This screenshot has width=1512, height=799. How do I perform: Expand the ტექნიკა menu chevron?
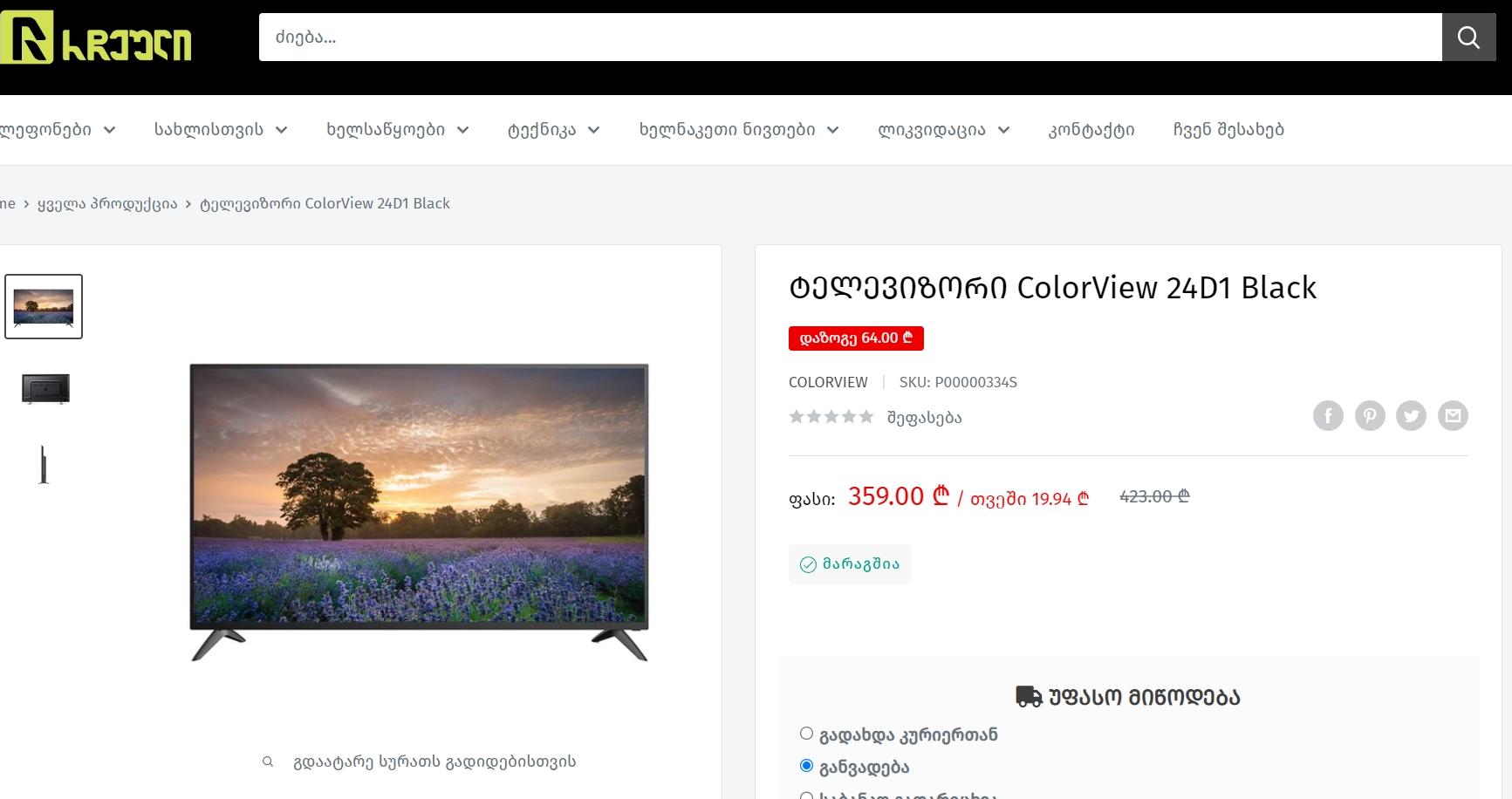click(593, 130)
